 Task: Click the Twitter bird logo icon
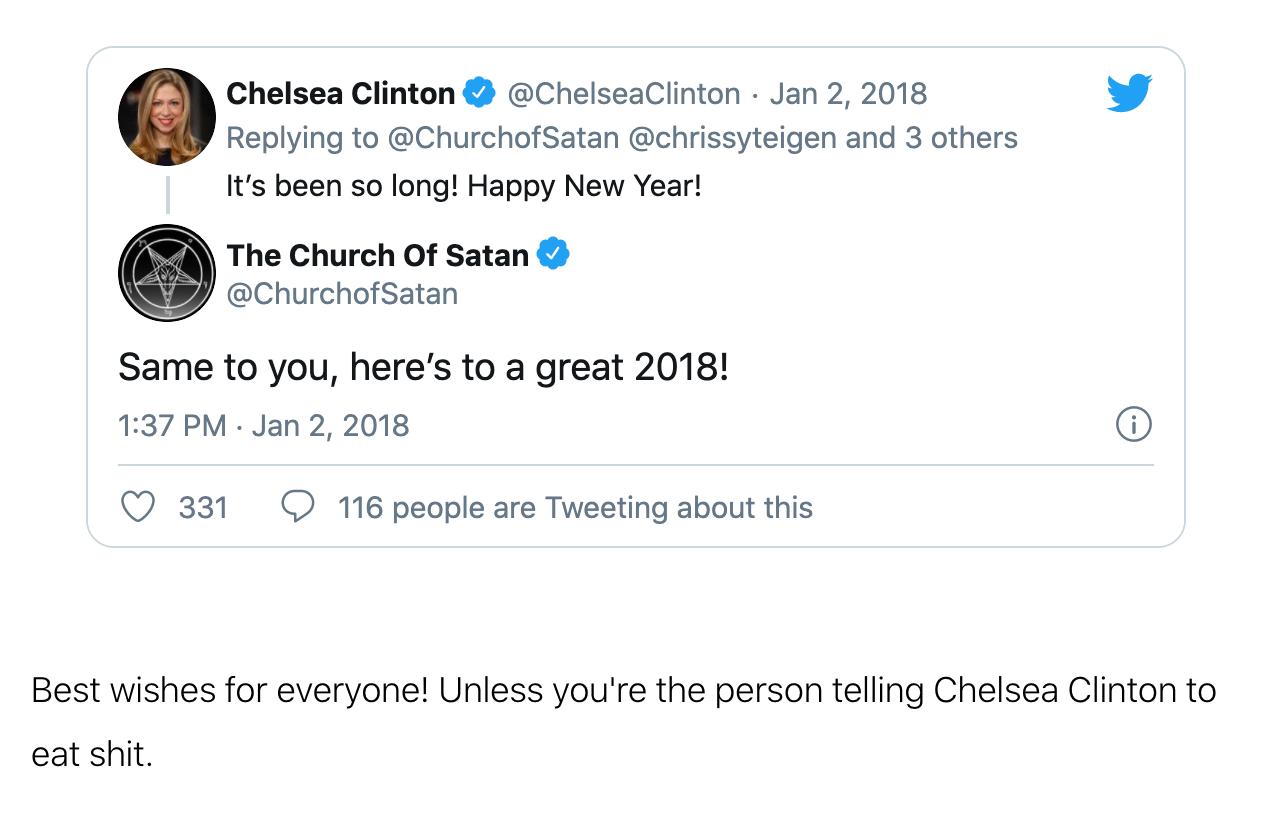(1129, 94)
